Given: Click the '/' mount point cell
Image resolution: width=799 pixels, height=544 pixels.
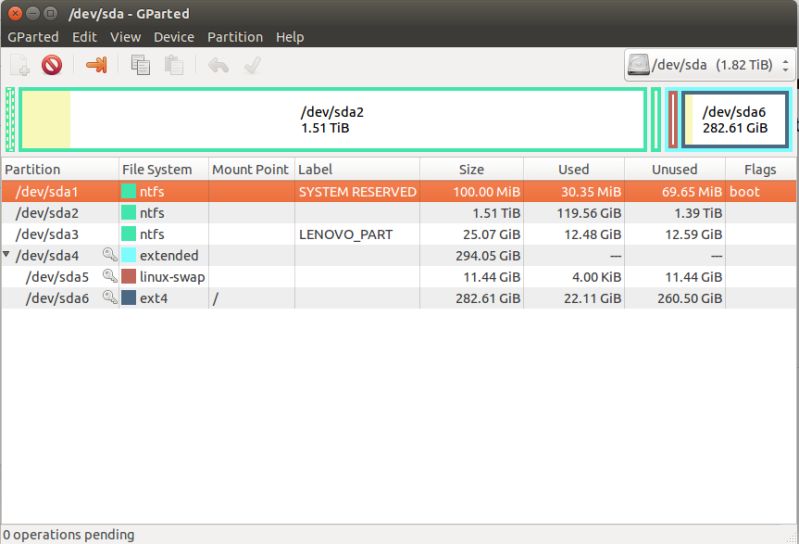Looking at the screenshot, I should [x=252, y=298].
